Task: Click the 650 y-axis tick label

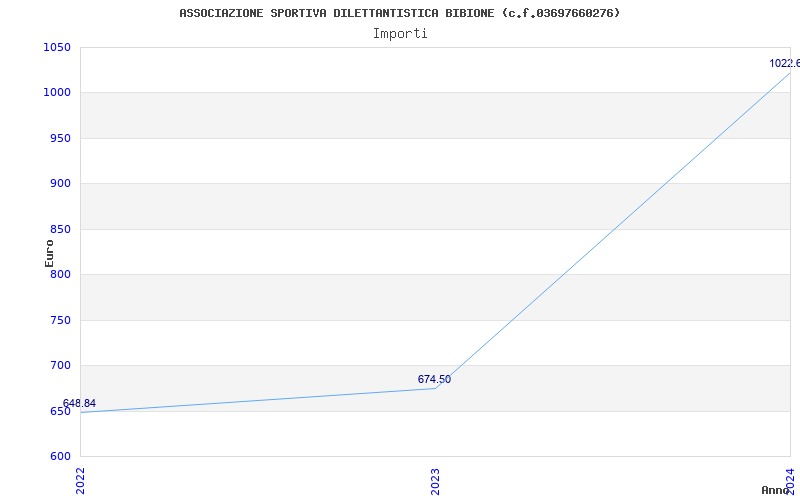Action: (60, 411)
